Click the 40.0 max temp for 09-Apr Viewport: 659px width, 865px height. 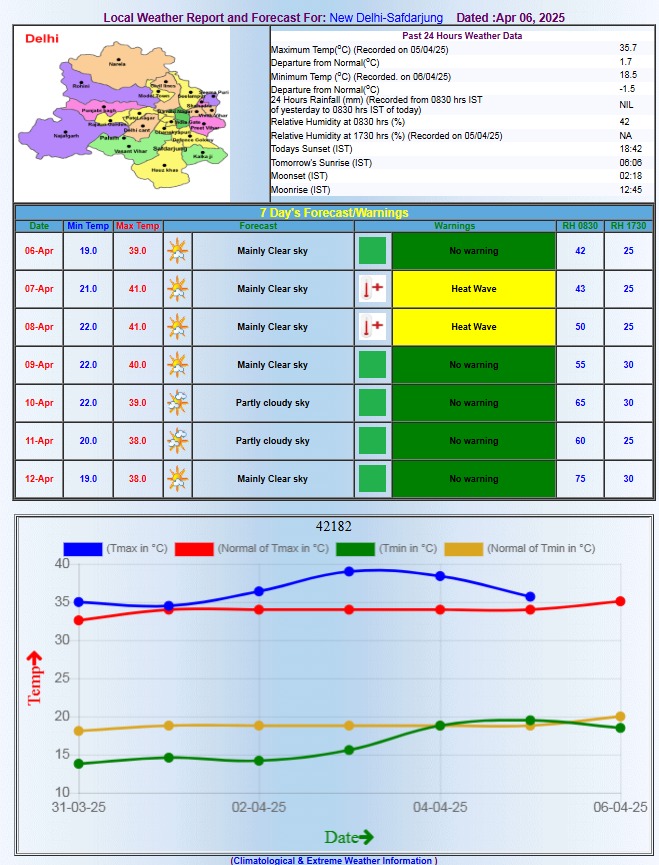click(x=138, y=365)
